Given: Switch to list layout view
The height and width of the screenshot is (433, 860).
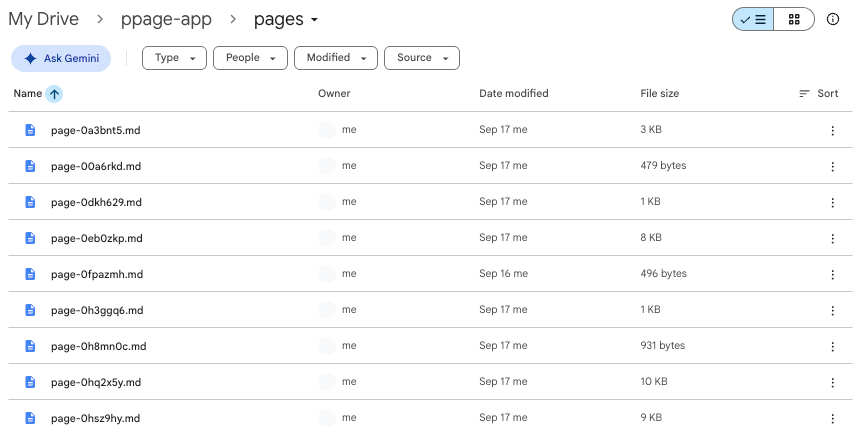Looking at the screenshot, I should 753,20.
